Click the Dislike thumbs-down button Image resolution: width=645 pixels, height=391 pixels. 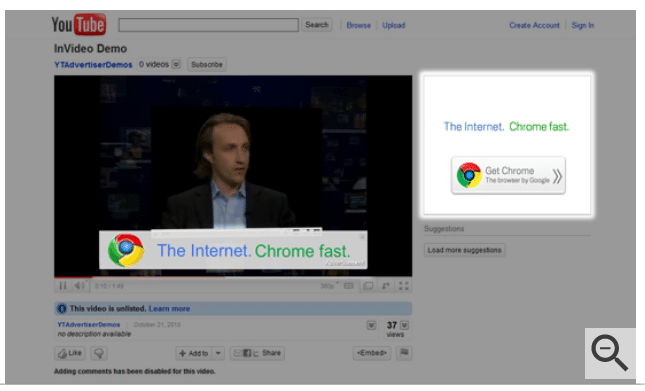tap(99, 353)
